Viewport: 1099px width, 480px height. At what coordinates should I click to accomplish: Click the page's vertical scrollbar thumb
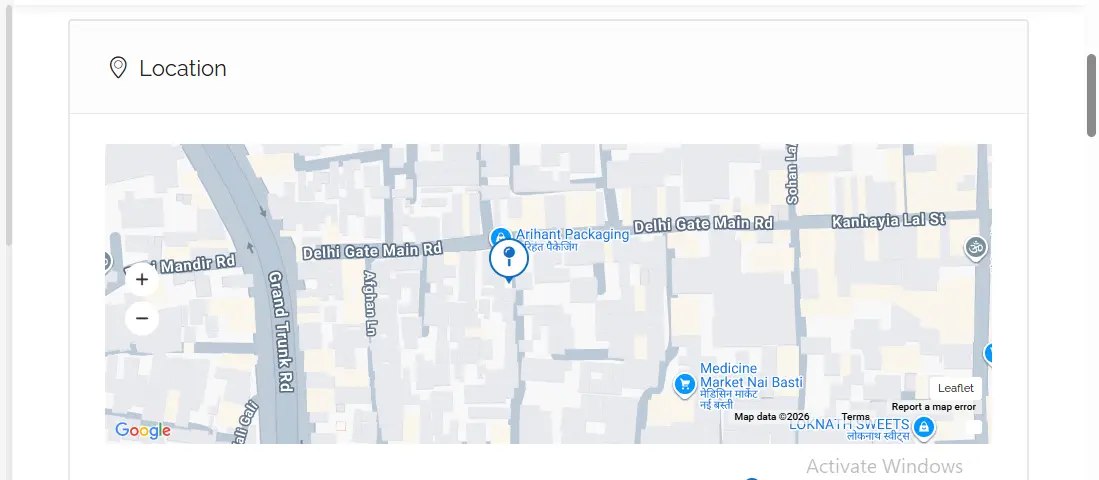tap(1092, 95)
